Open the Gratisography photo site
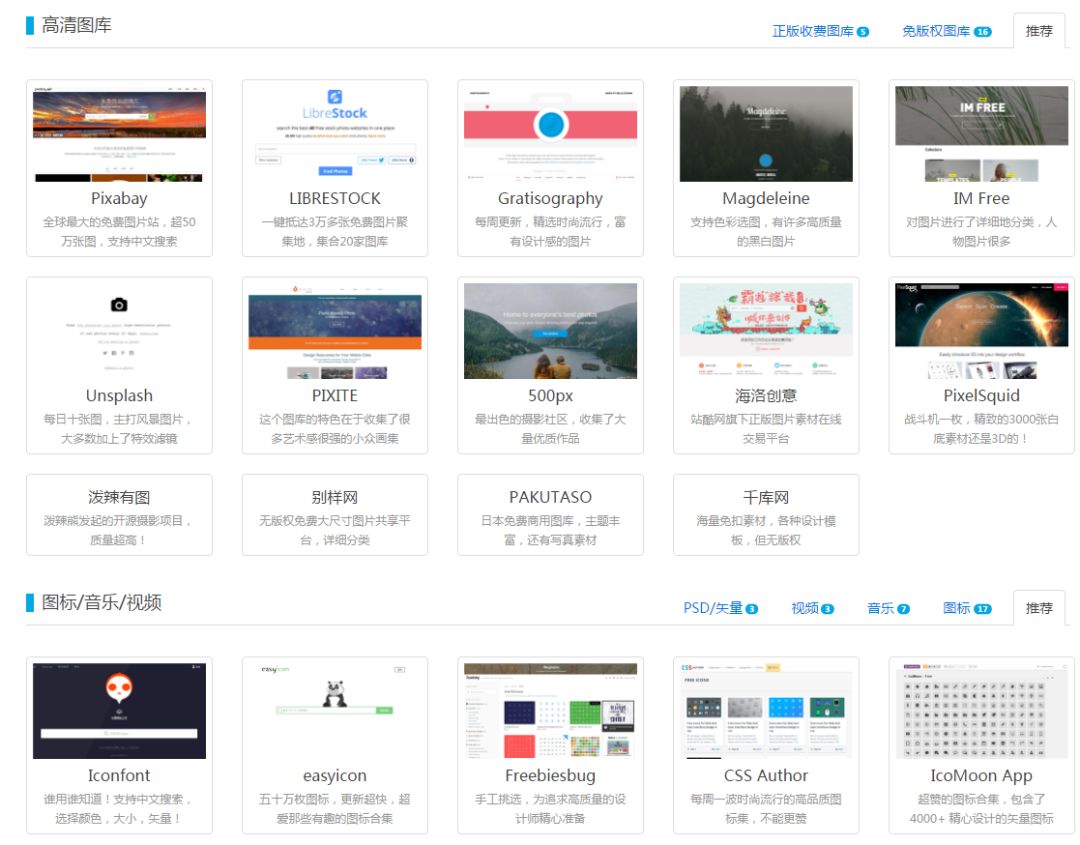This screenshot has width=1080, height=845. 551,168
